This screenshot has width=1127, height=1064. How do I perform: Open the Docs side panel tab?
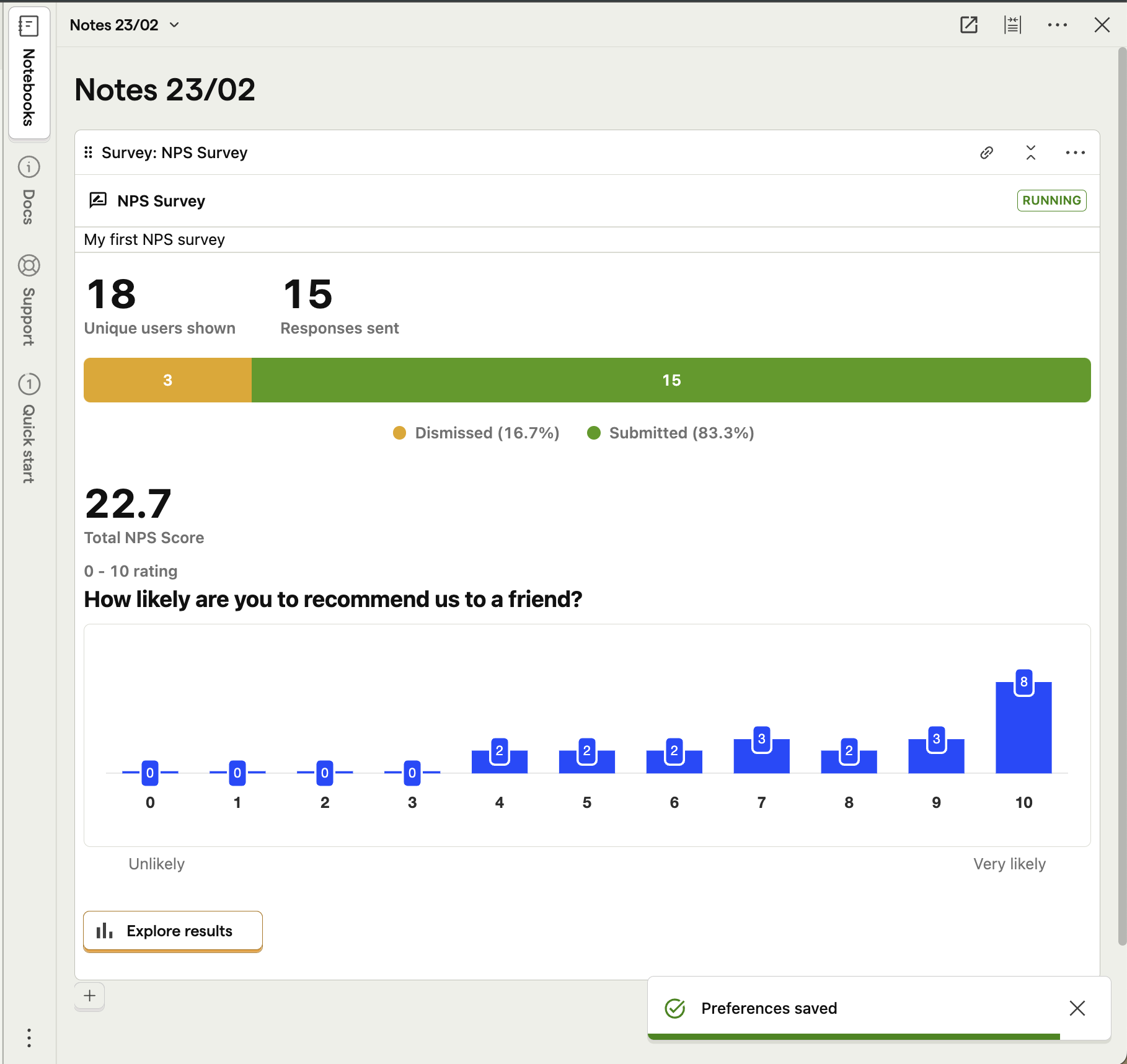[29, 190]
